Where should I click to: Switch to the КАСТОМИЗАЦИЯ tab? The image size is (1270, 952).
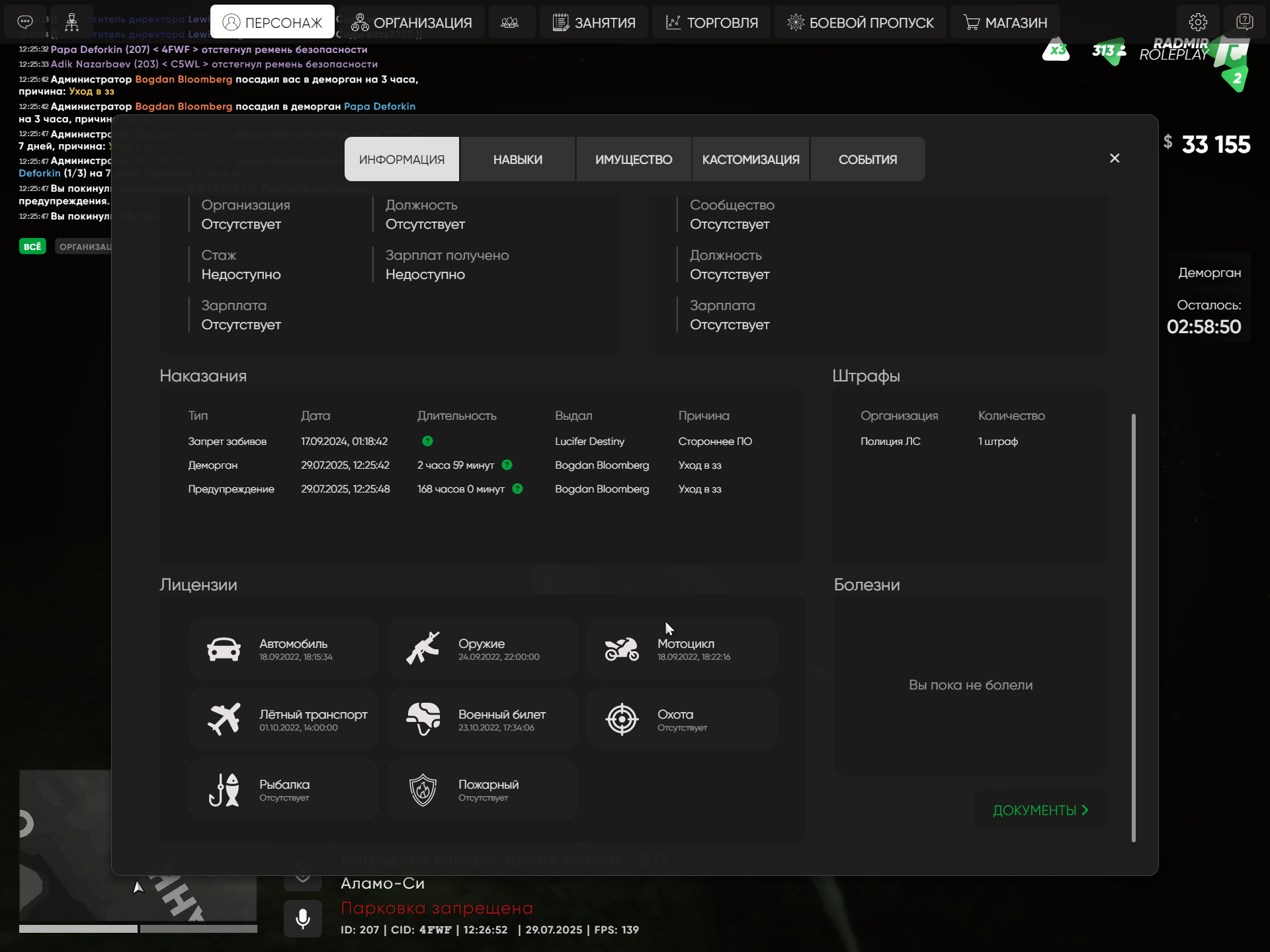point(751,159)
